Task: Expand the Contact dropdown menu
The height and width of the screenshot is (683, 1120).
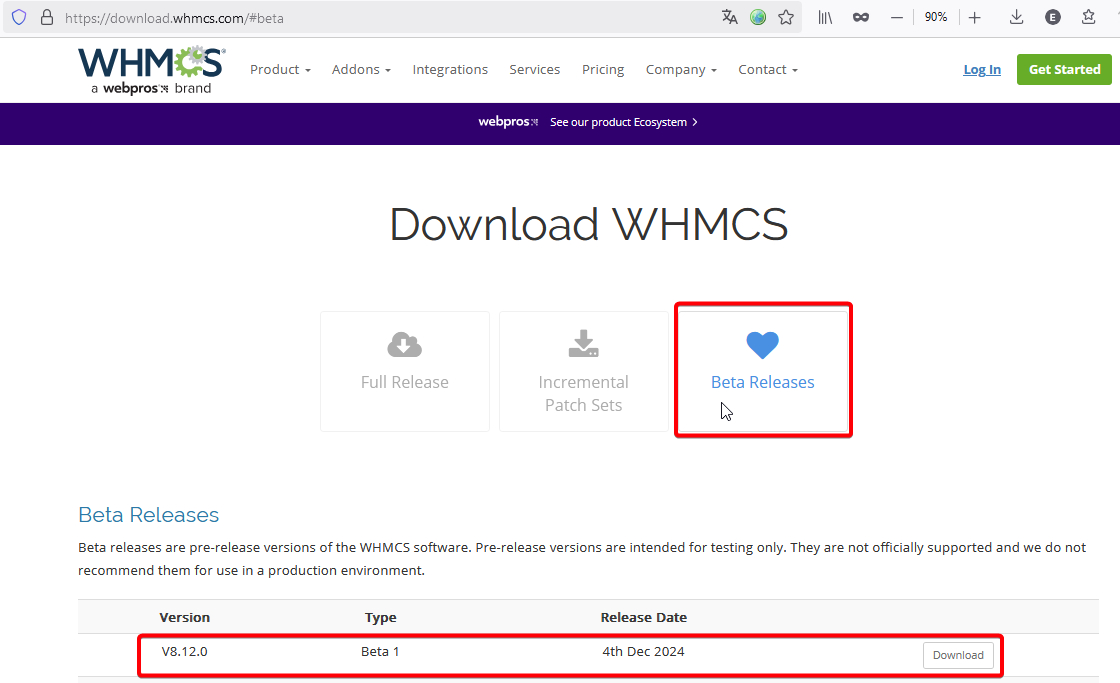Action: [x=768, y=69]
